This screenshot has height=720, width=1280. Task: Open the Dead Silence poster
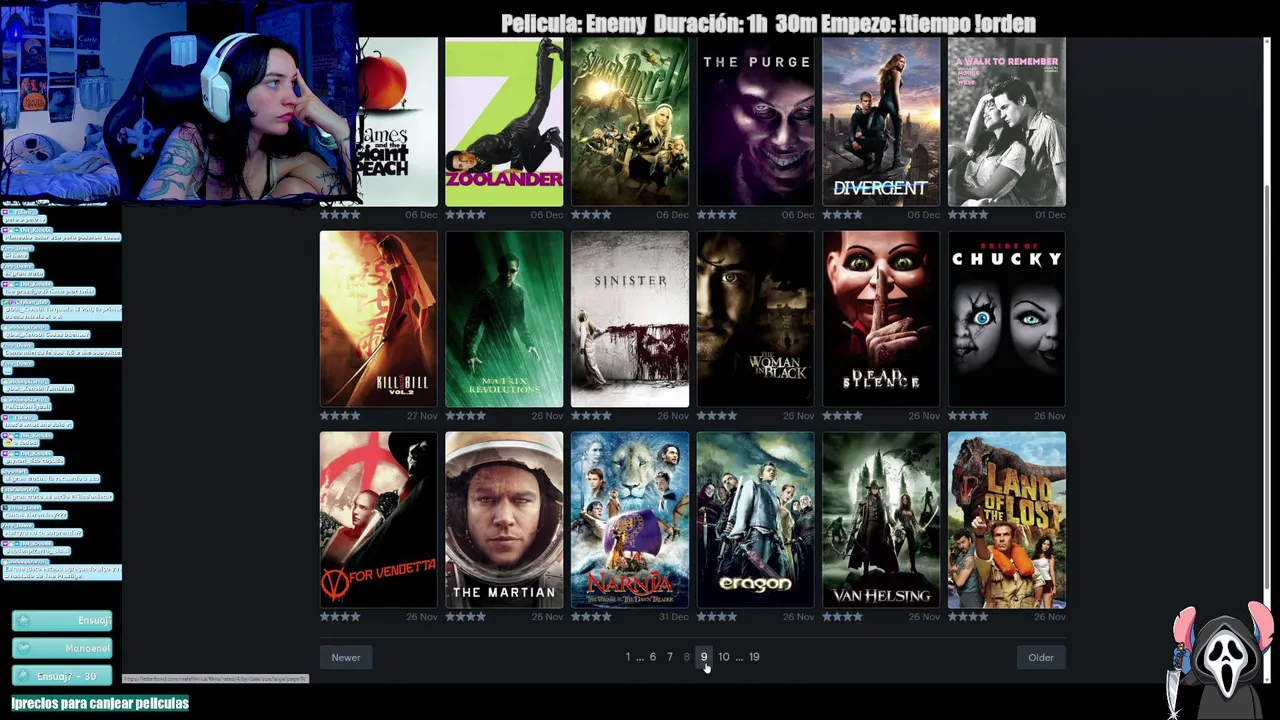pos(881,319)
